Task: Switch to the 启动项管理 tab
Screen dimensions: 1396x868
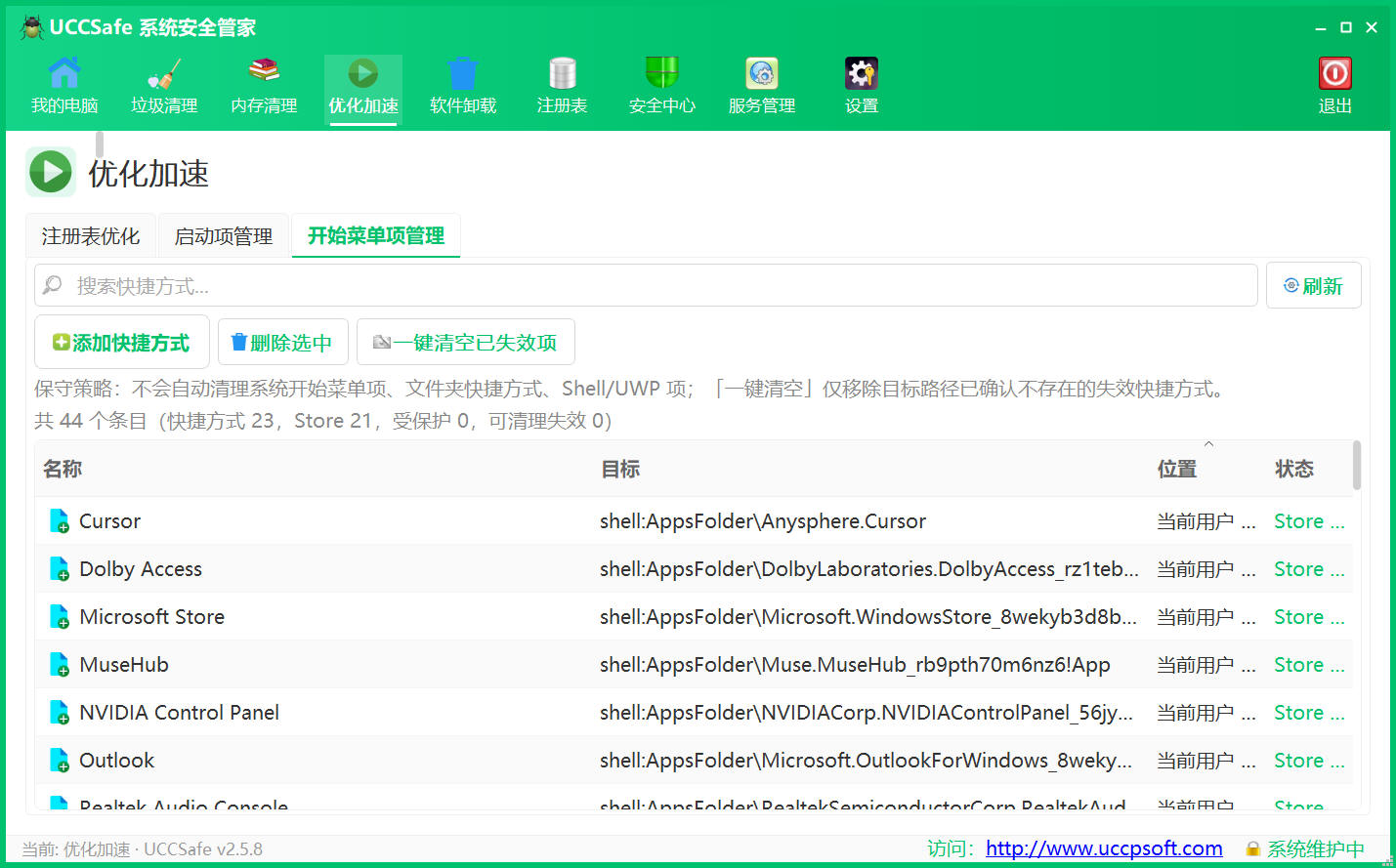Action: coord(224,235)
